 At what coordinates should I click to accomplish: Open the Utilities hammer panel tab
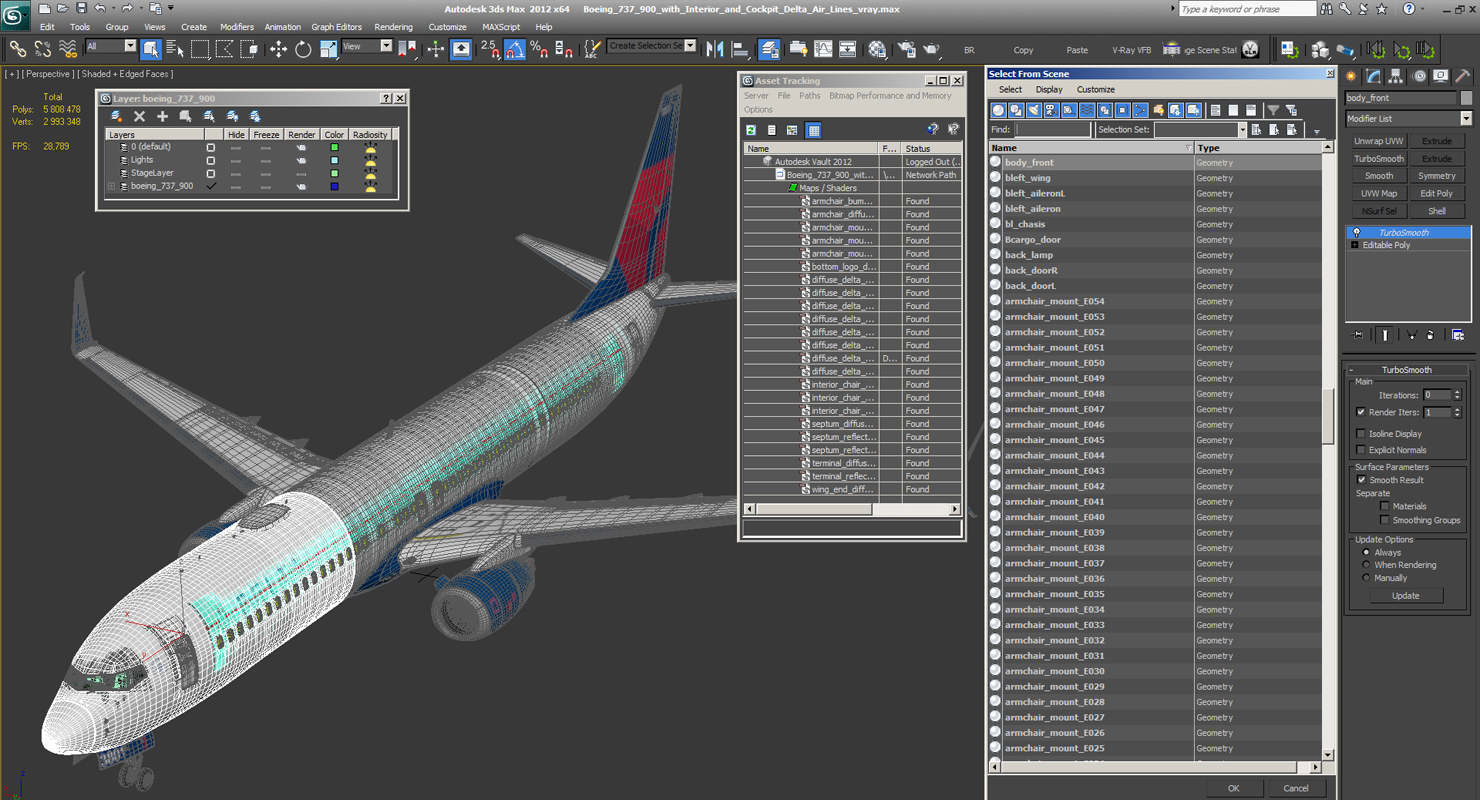pos(1462,76)
